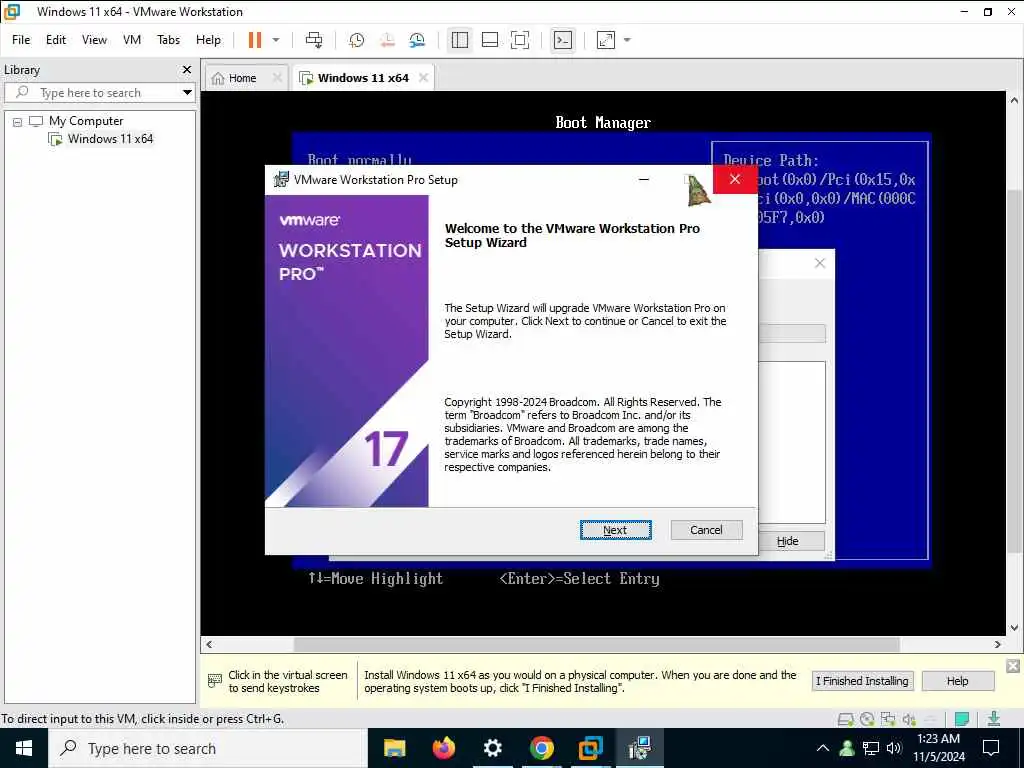Image resolution: width=1024 pixels, height=768 pixels.
Task: Select Windows 11 x64 in Library tree
Action: click(x=110, y=138)
